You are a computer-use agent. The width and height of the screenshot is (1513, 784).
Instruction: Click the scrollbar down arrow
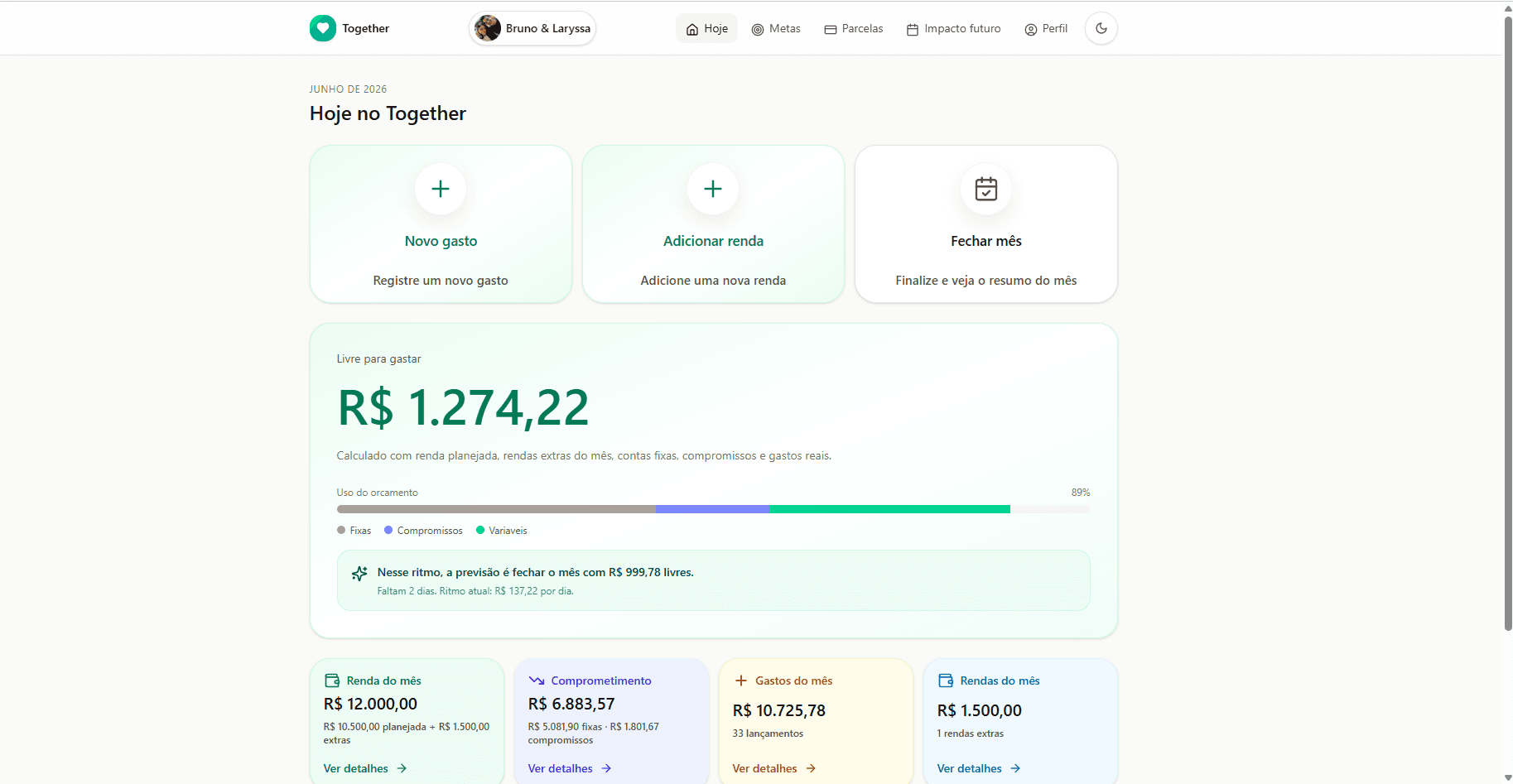pyautogui.click(x=1508, y=777)
